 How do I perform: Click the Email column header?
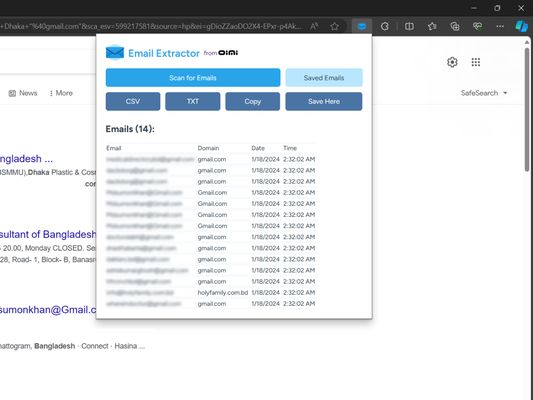click(x=114, y=148)
